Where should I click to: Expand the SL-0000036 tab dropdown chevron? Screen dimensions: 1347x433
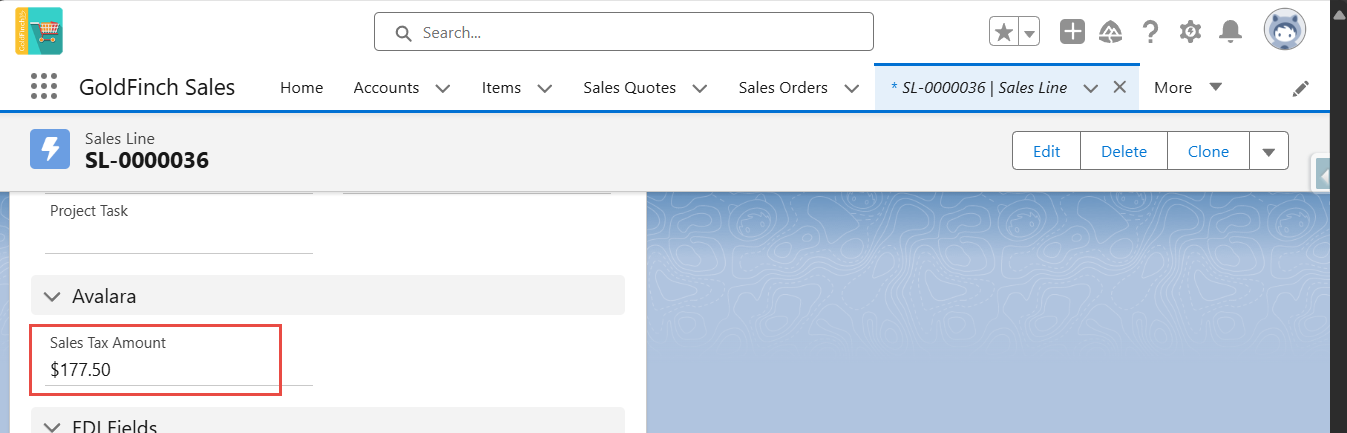[1091, 88]
